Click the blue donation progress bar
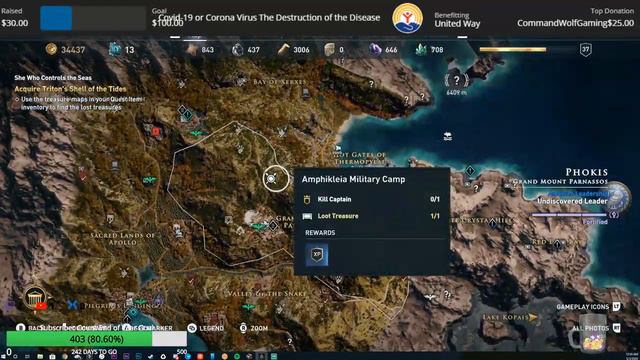This screenshot has width=640, height=360. pyautogui.click(x=56, y=18)
